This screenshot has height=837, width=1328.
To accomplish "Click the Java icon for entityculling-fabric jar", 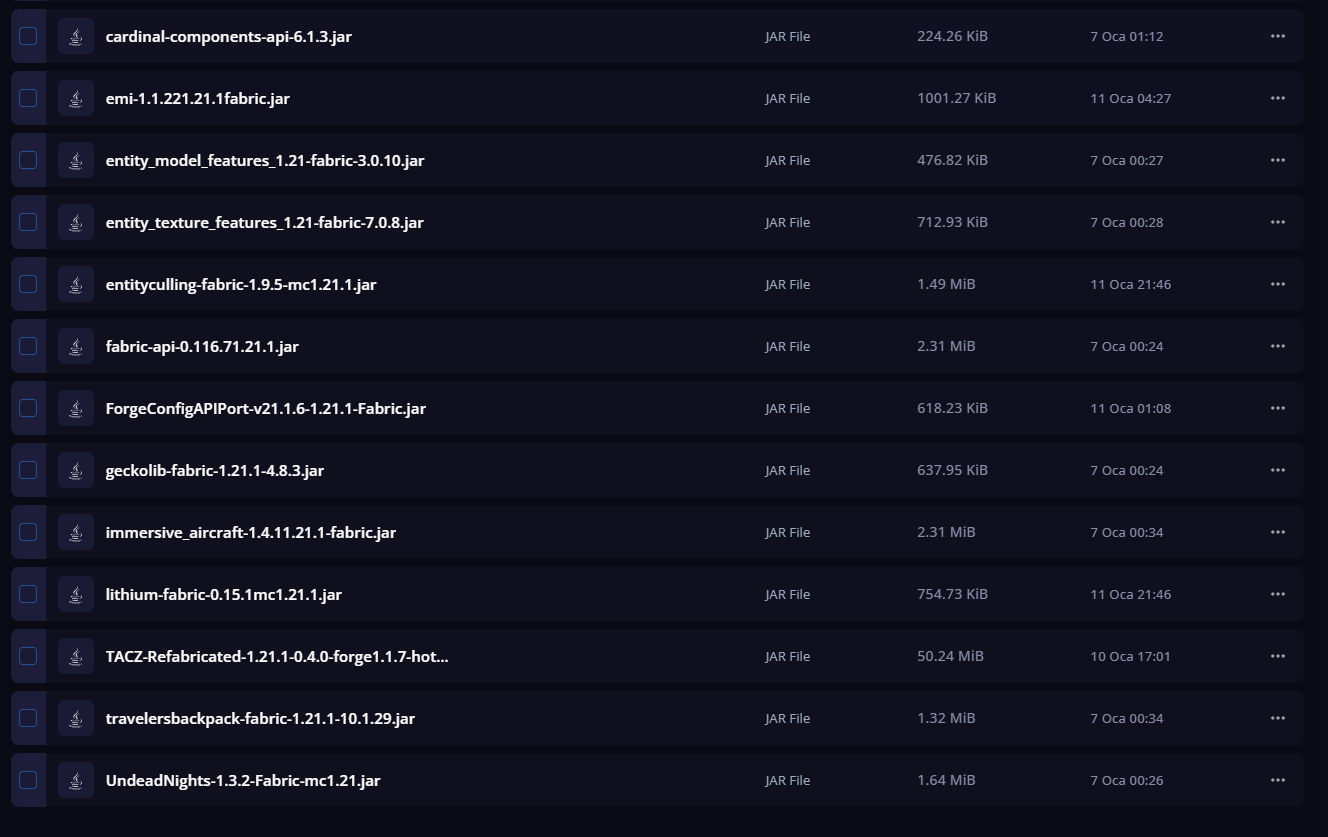I will pyautogui.click(x=76, y=285).
